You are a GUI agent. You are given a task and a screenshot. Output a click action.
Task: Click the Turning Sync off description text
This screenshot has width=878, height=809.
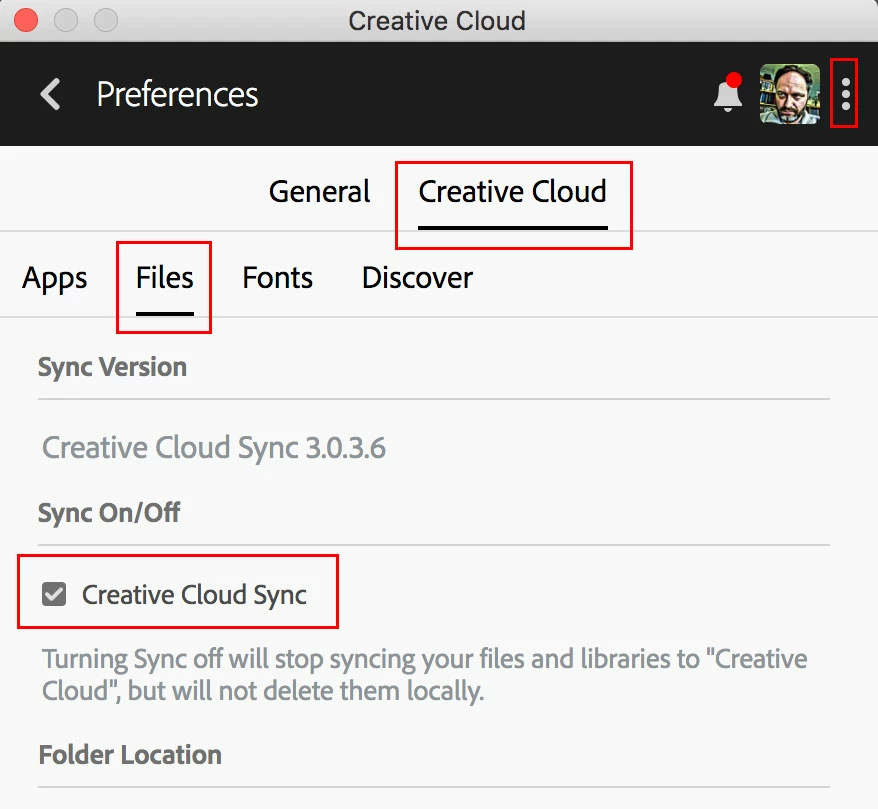click(x=424, y=675)
